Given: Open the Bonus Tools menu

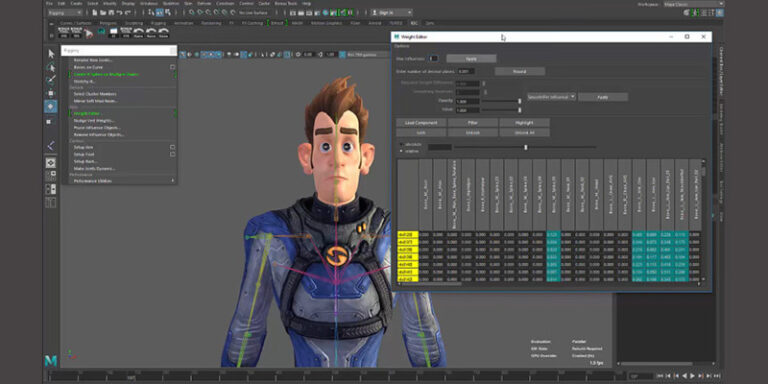Looking at the screenshot, I should tap(286, 3).
